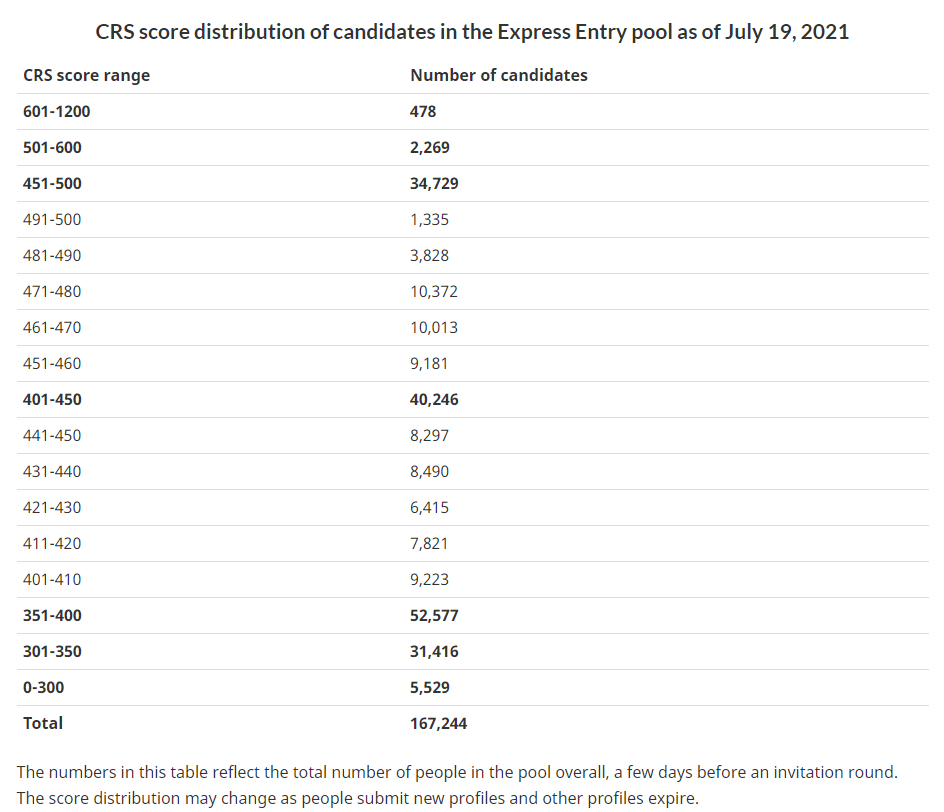Click the 52,577 candidates count
Viewport: 944px width, 812px height.
click(434, 615)
